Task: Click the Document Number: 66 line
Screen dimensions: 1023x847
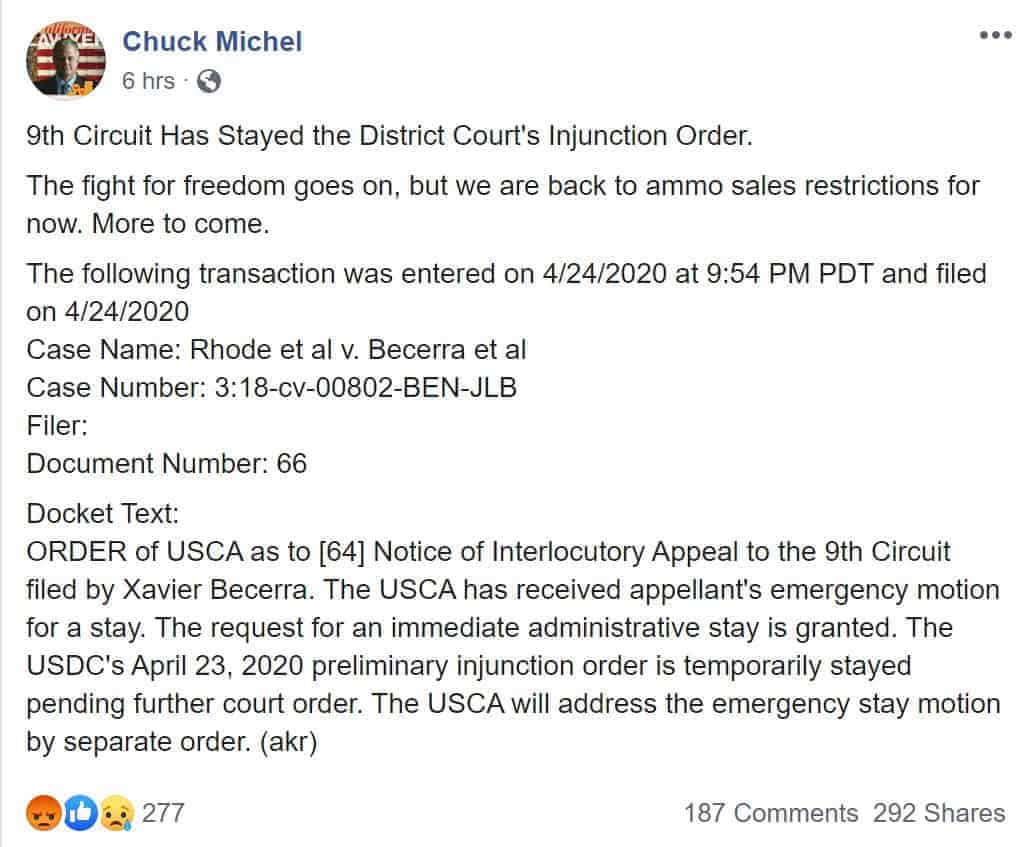Action: (167, 463)
